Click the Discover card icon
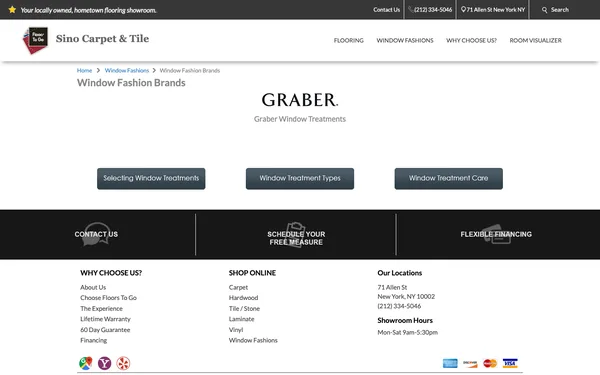Screen dimensions: 600x375 470,363
